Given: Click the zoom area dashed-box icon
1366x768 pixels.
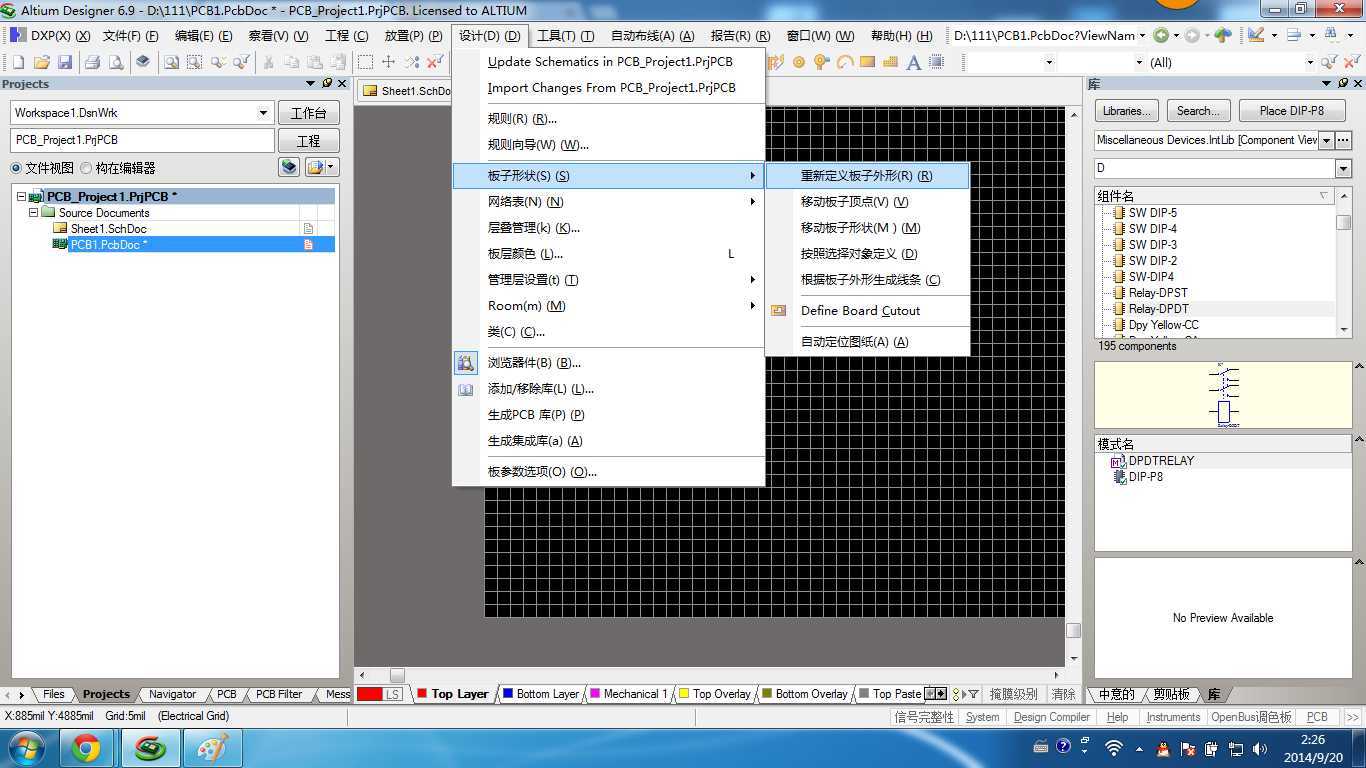Looking at the screenshot, I should (x=195, y=62).
